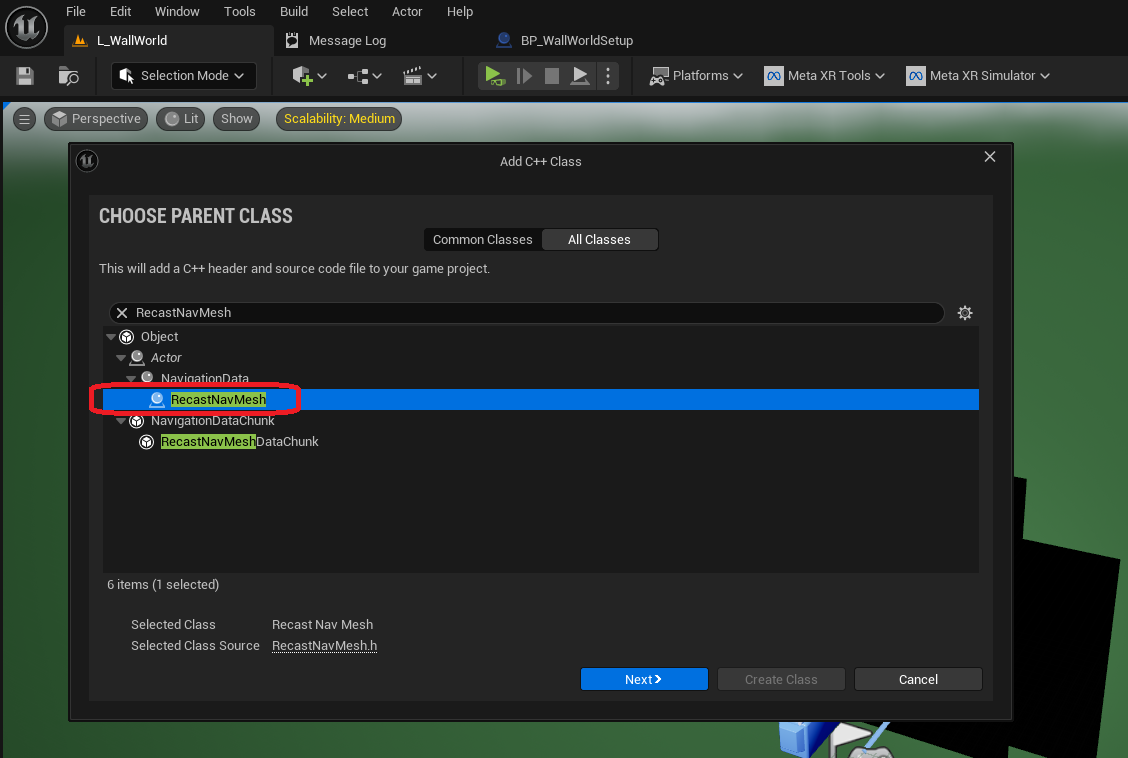Open viewport hamburger options menu
Viewport: 1128px width, 758px height.
(25, 119)
